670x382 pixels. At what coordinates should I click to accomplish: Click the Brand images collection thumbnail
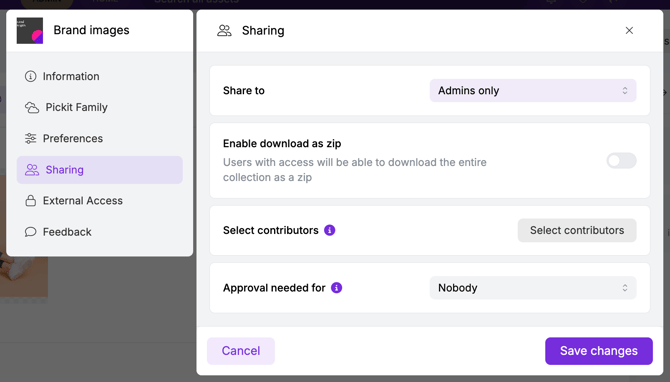coord(30,31)
